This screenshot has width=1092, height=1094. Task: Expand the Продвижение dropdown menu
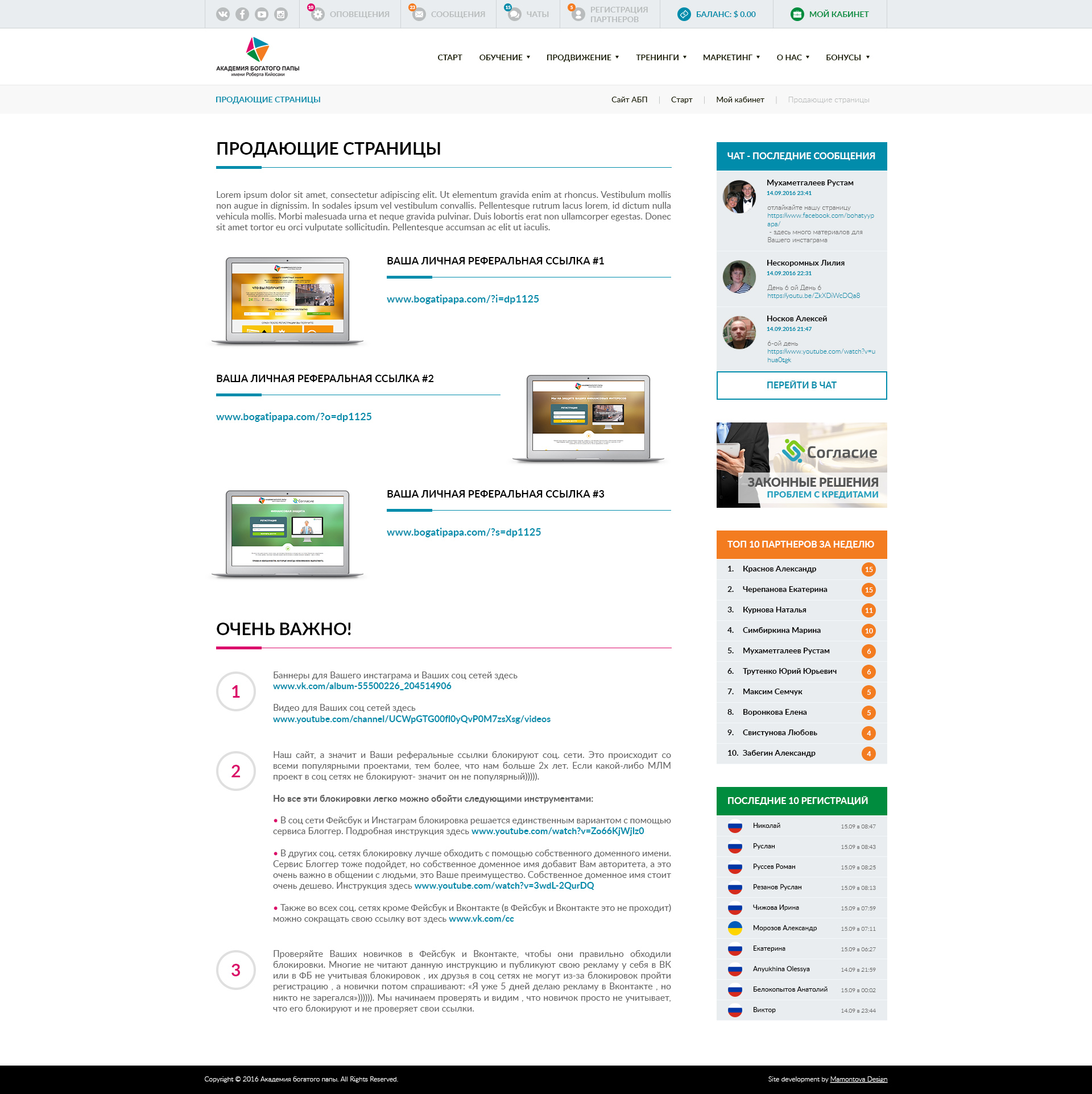pos(582,57)
